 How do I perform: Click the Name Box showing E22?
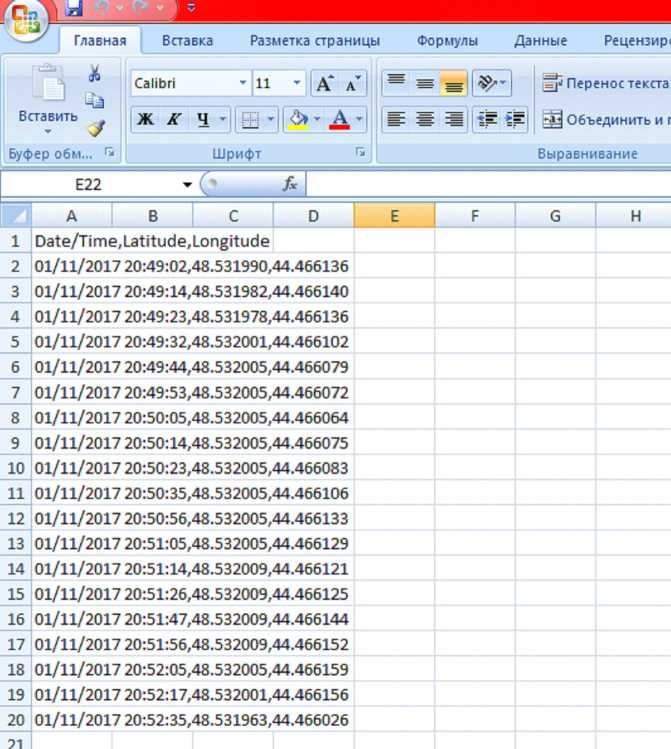tap(89, 184)
